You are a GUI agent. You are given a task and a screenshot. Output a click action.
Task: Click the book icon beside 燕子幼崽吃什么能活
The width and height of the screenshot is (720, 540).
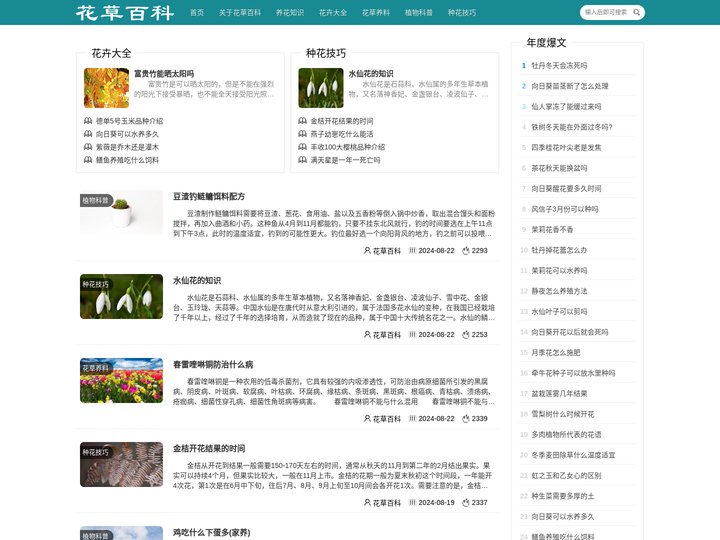coord(303,134)
